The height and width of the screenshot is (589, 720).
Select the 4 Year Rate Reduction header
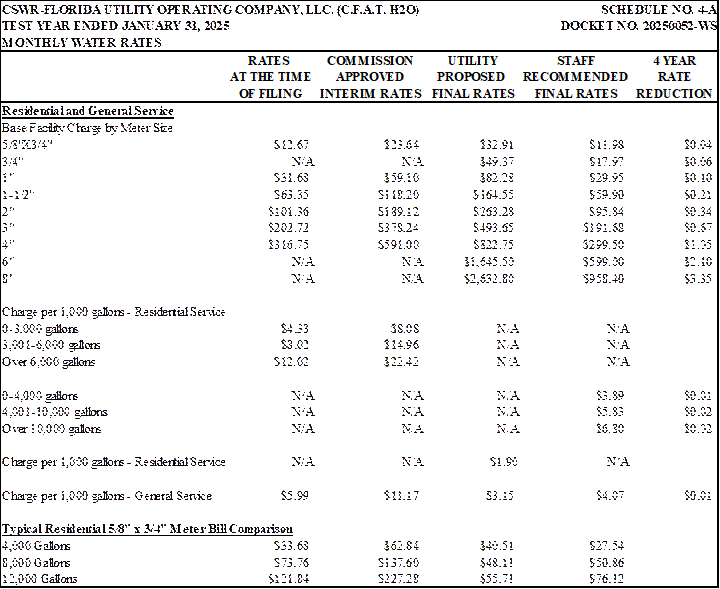(674, 77)
